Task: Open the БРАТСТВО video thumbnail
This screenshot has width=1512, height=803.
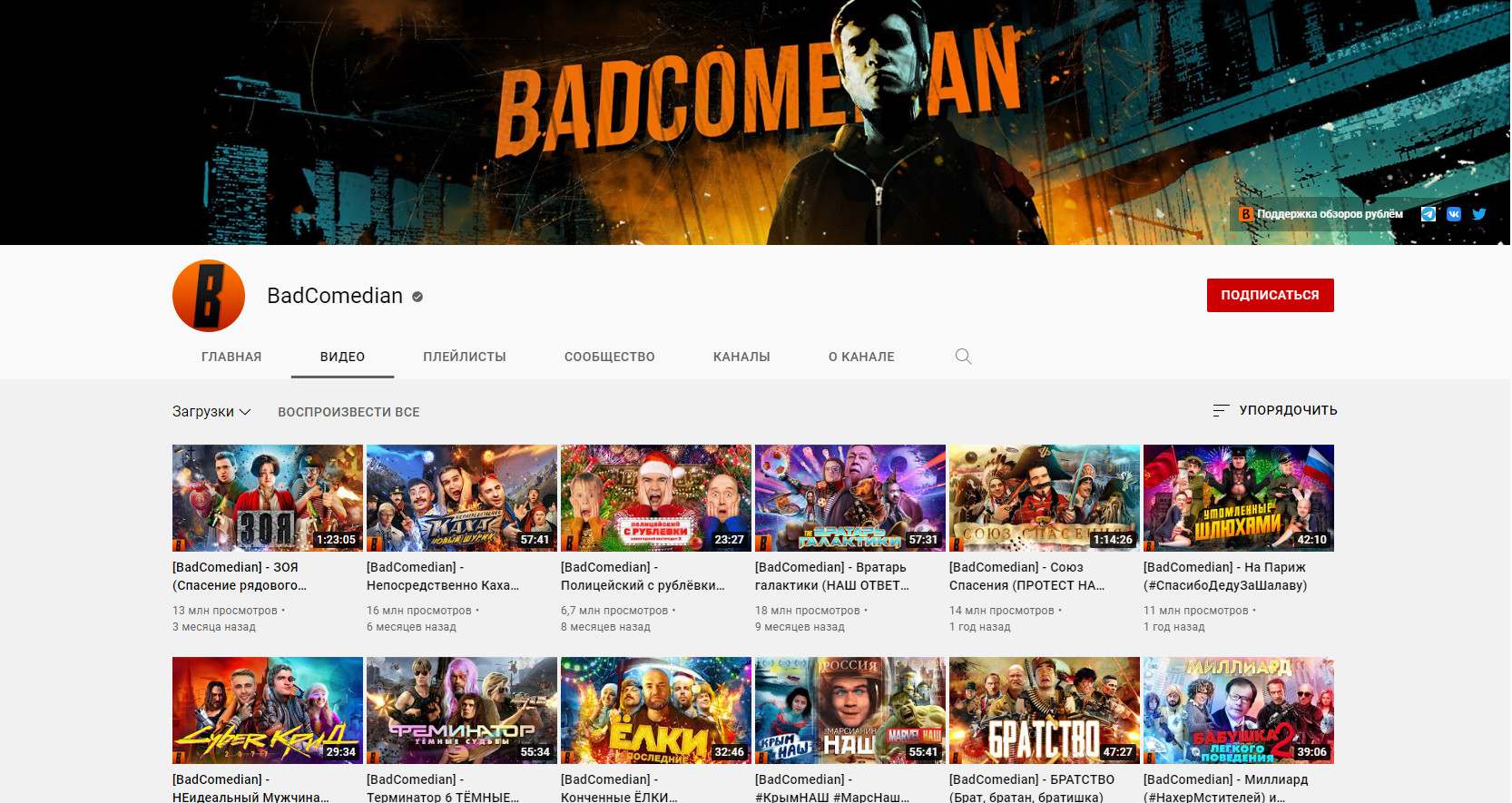Action: 1045,710
